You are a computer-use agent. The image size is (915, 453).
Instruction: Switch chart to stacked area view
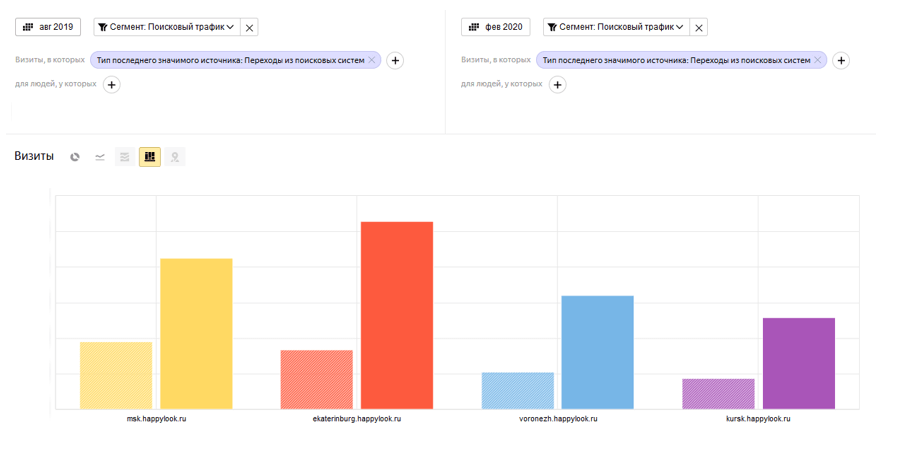(x=125, y=156)
